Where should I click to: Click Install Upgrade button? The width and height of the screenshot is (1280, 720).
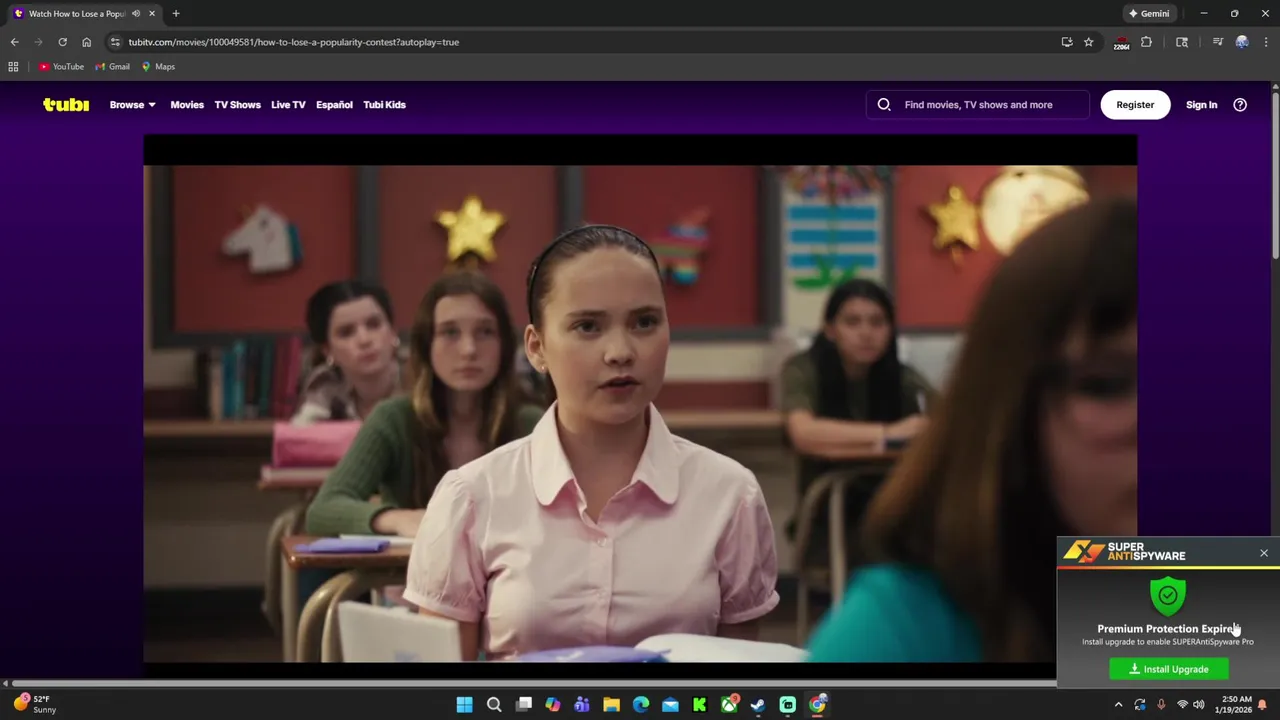point(1169,669)
